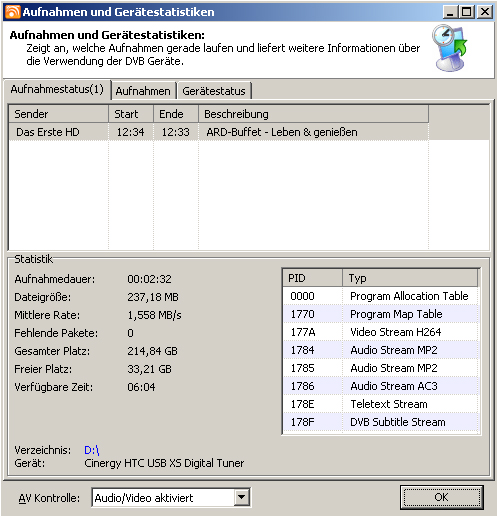
Task: Maximize the Aufnahmen und Gerätestatistiken window
Action: click(x=467, y=12)
